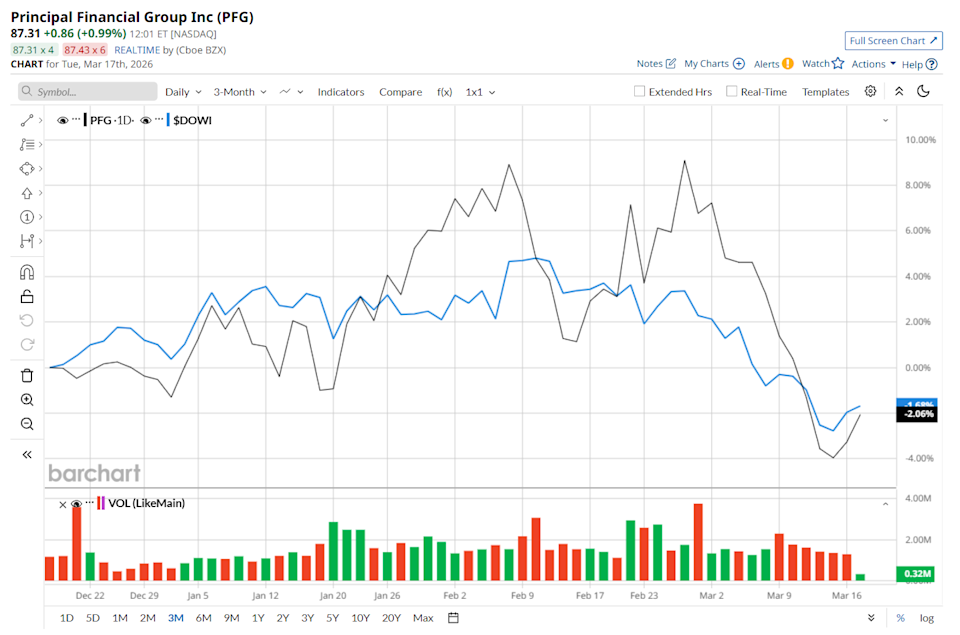Open the Indicators menu
960x635 pixels.
341,92
